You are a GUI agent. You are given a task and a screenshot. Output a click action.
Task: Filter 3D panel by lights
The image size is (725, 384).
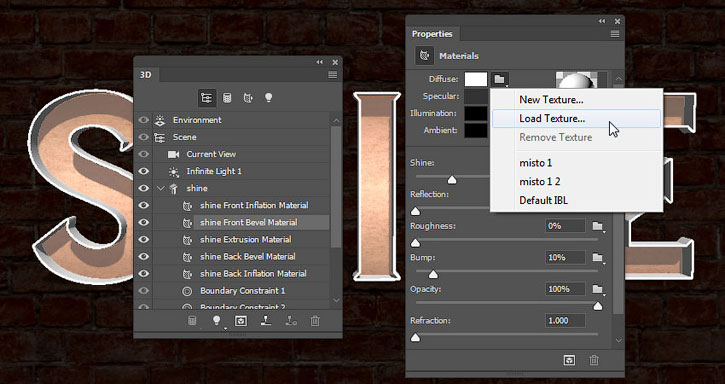point(269,98)
